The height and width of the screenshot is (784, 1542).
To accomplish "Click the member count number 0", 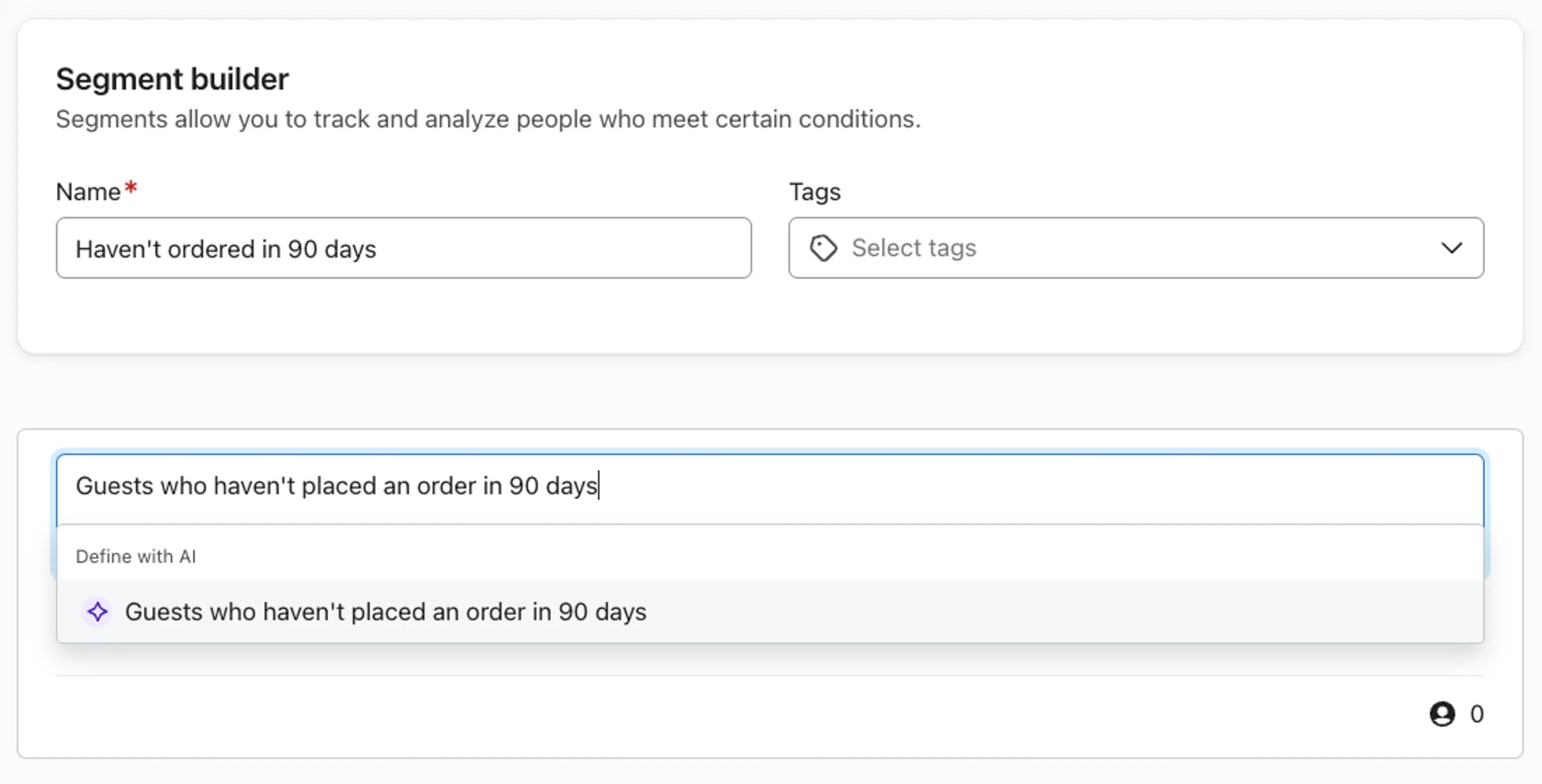I will pyautogui.click(x=1477, y=713).
